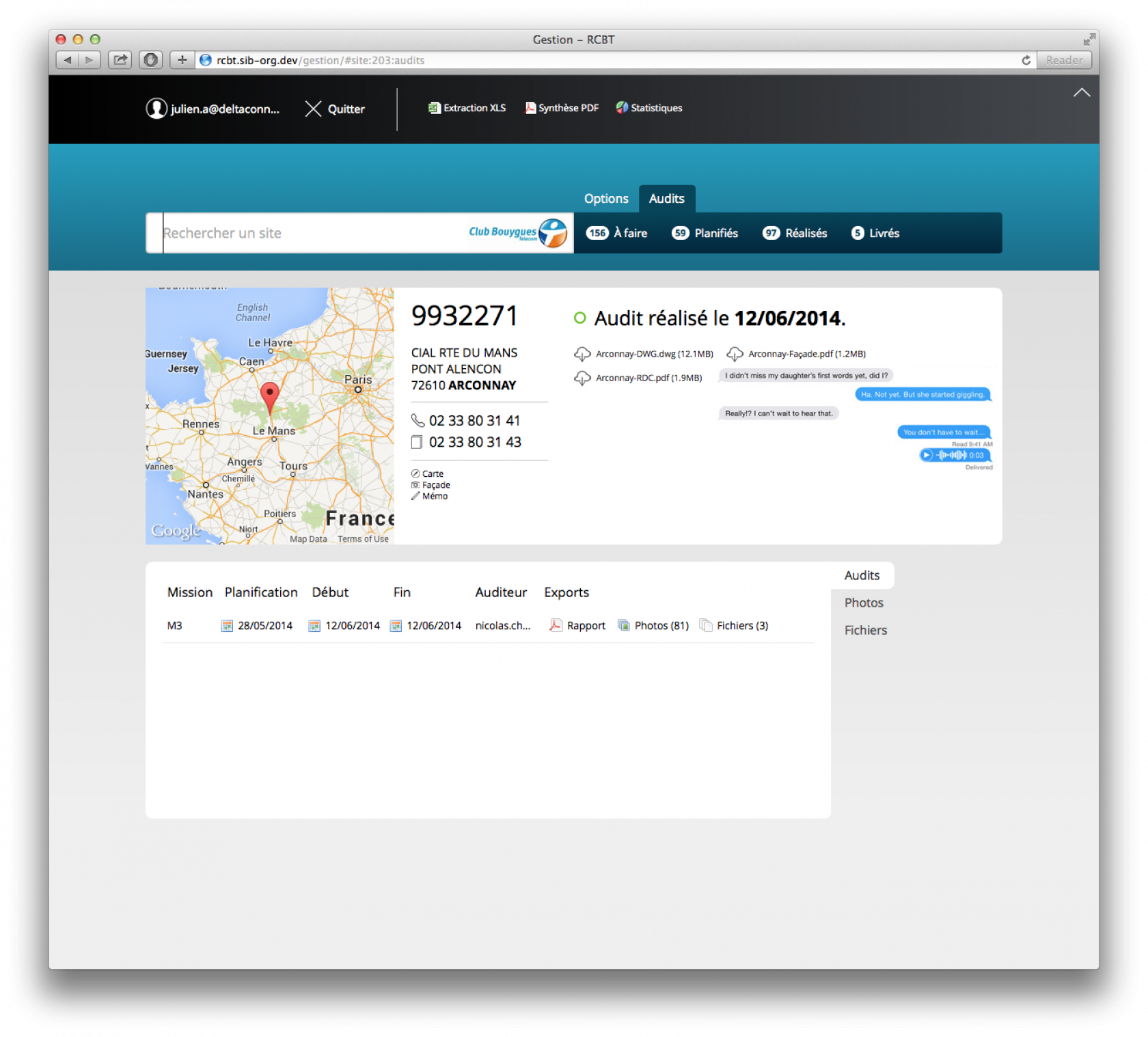
Task: Select the Façade view option
Action: click(x=430, y=485)
